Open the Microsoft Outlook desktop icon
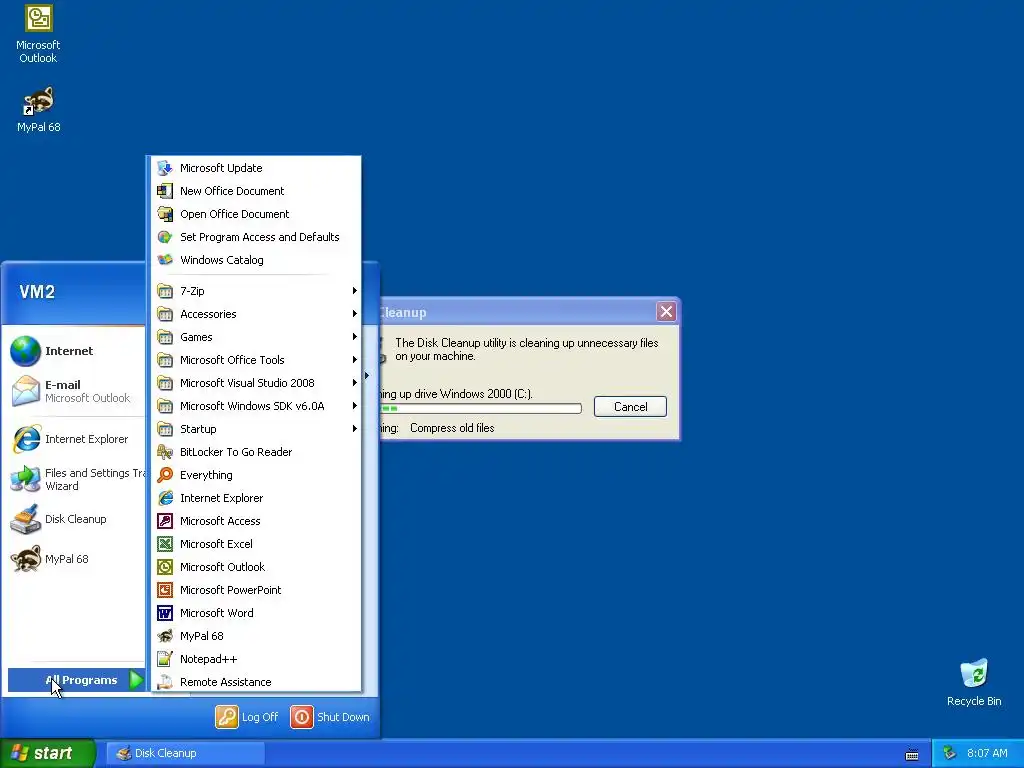The image size is (1024, 768). [x=39, y=18]
